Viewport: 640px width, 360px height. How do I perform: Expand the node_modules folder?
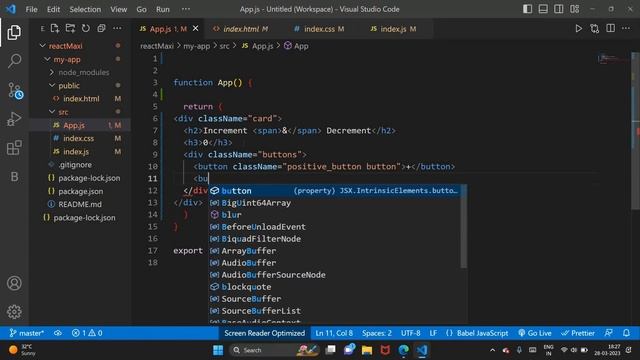(x=84, y=72)
